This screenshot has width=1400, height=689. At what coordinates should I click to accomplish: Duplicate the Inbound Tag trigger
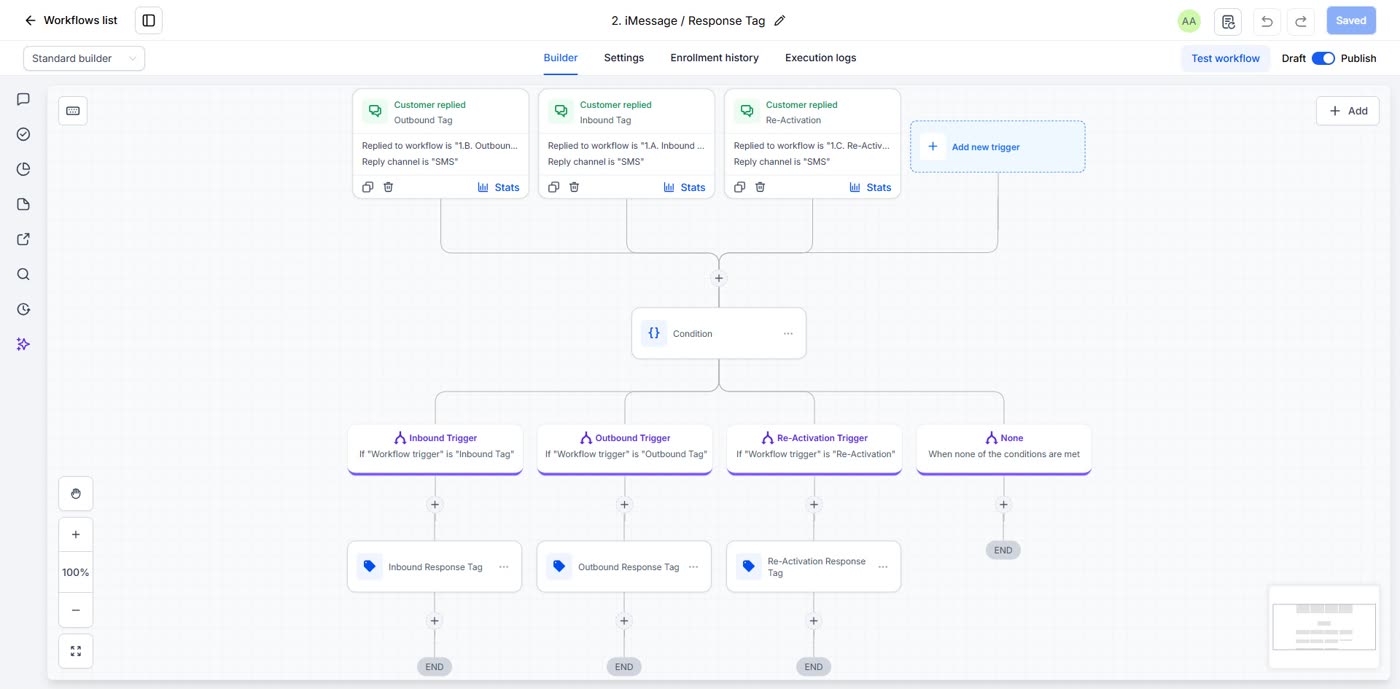coord(554,187)
